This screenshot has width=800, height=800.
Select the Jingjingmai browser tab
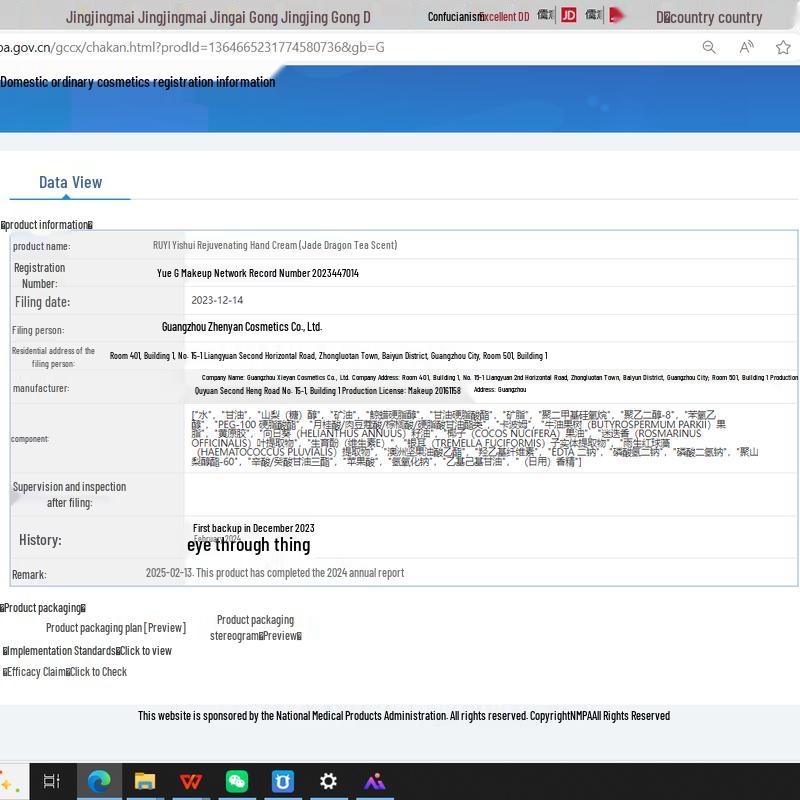point(218,17)
